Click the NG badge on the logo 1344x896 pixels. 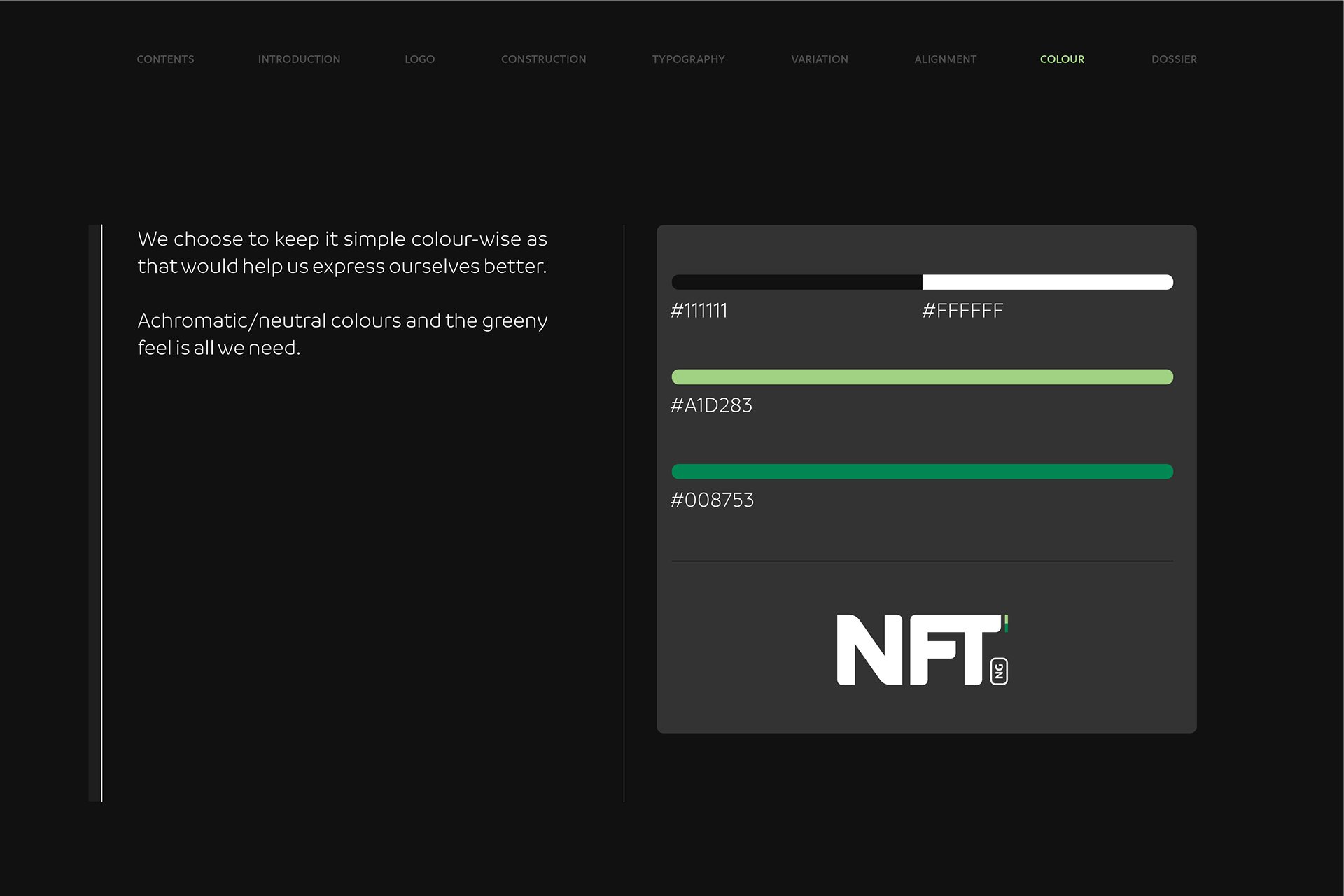click(999, 671)
